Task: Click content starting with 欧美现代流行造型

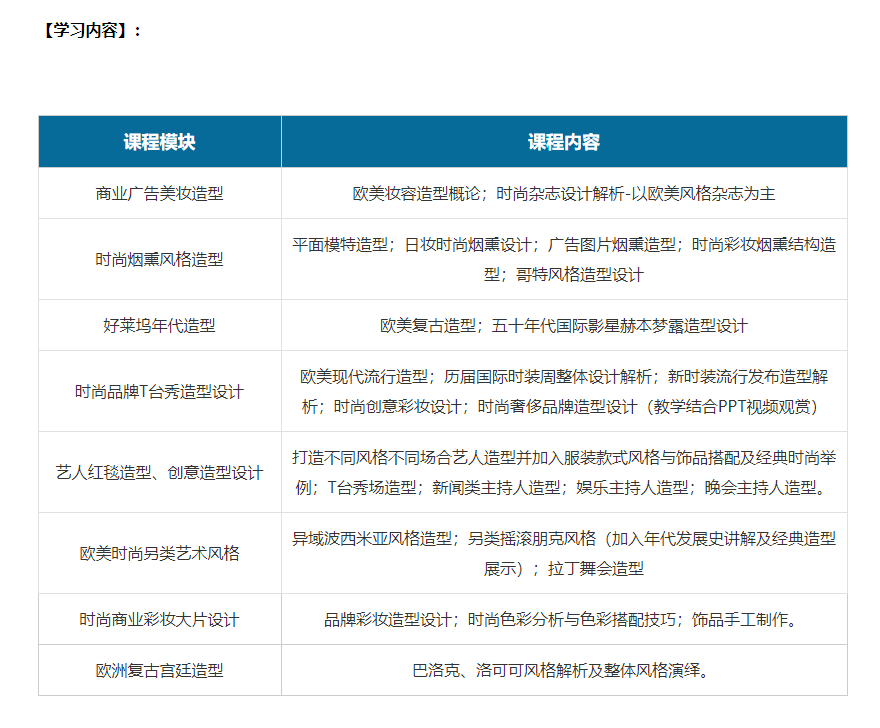Action: (x=564, y=377)
